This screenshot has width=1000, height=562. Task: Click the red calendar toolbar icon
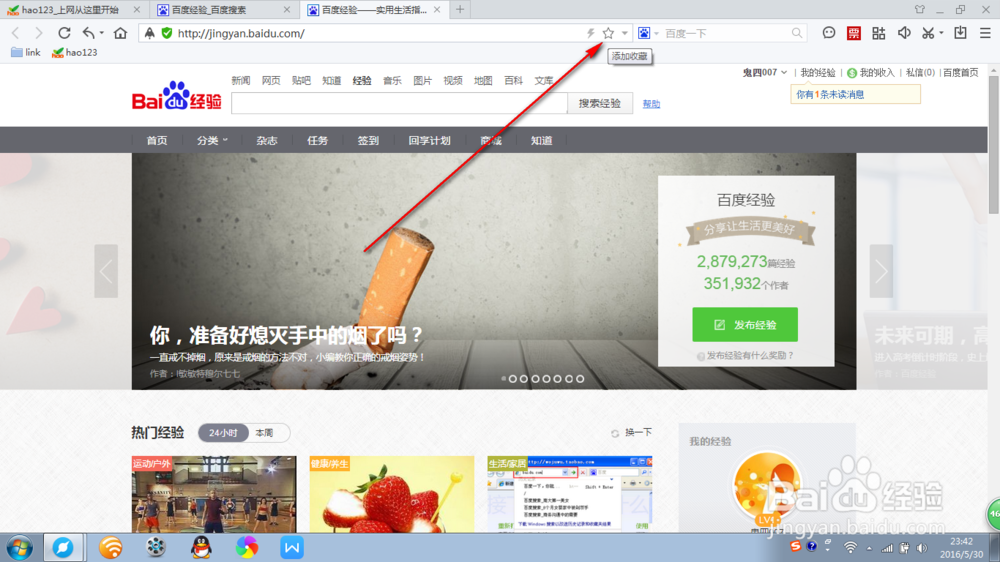click(853, 33)
